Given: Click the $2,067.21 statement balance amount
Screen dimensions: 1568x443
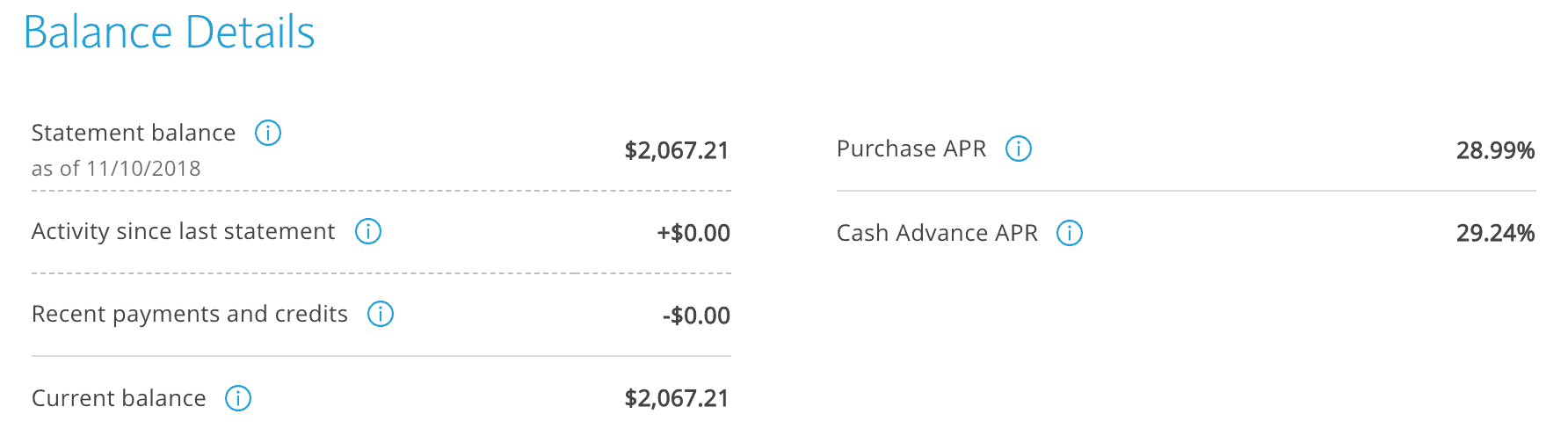Looking at the screenshot, I should (677, 150).
